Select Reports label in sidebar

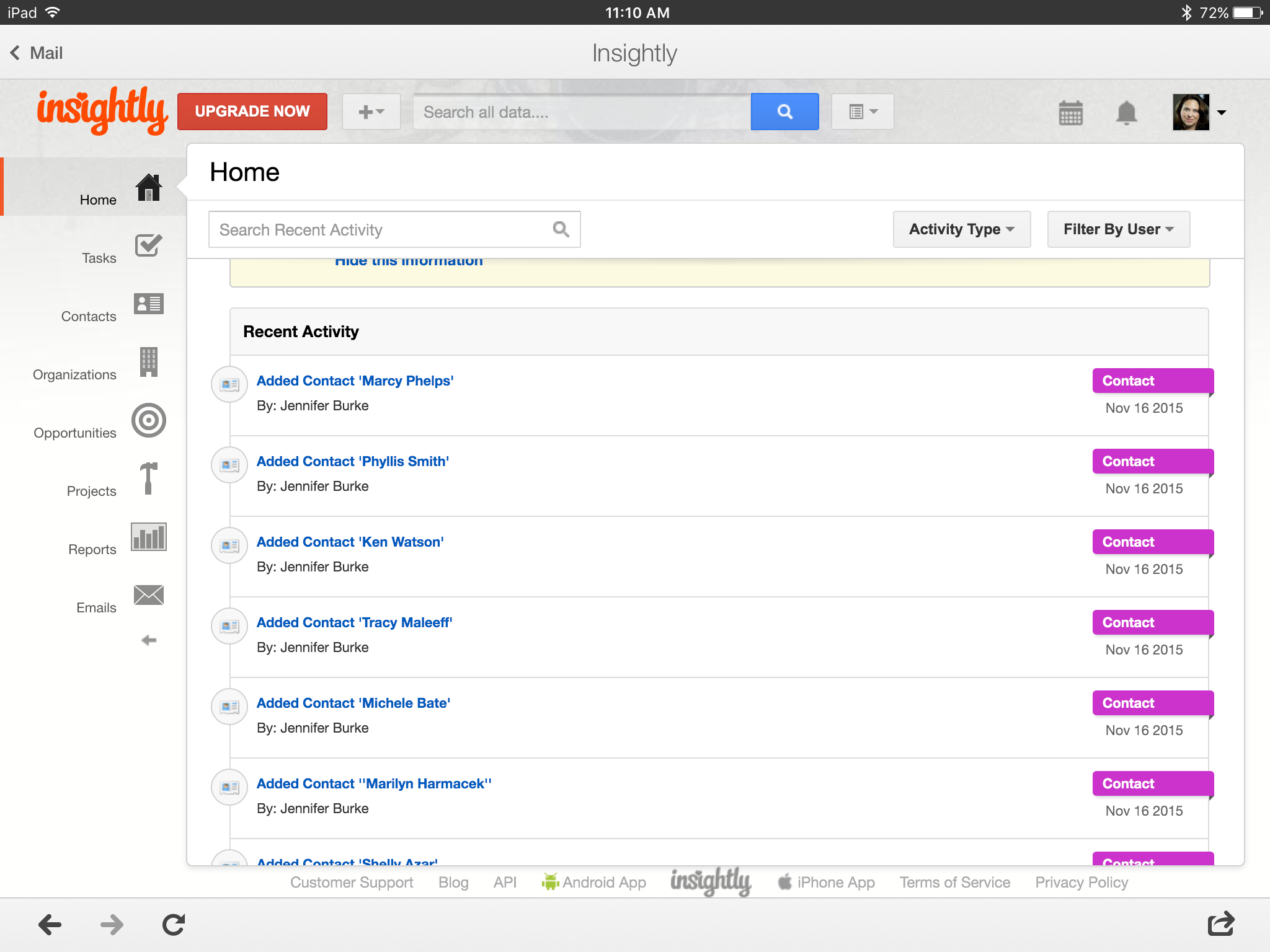point(92,549)
